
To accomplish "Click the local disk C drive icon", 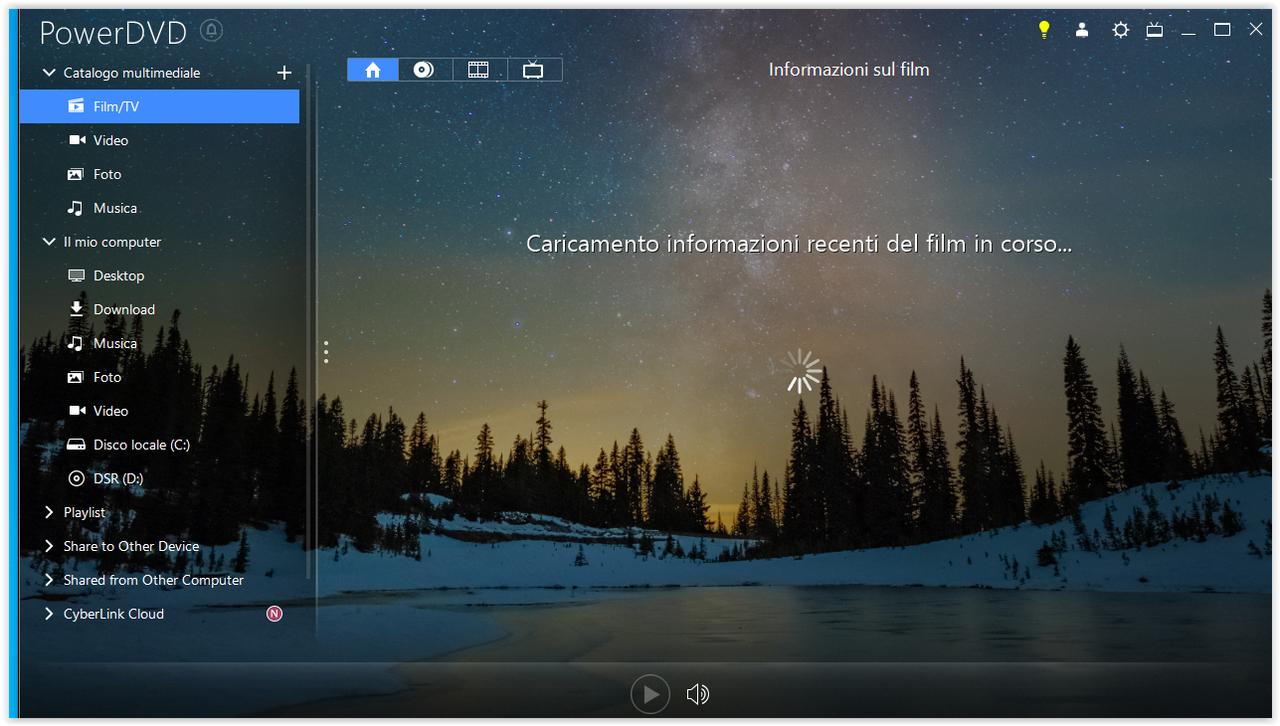I will pos(76,445).
